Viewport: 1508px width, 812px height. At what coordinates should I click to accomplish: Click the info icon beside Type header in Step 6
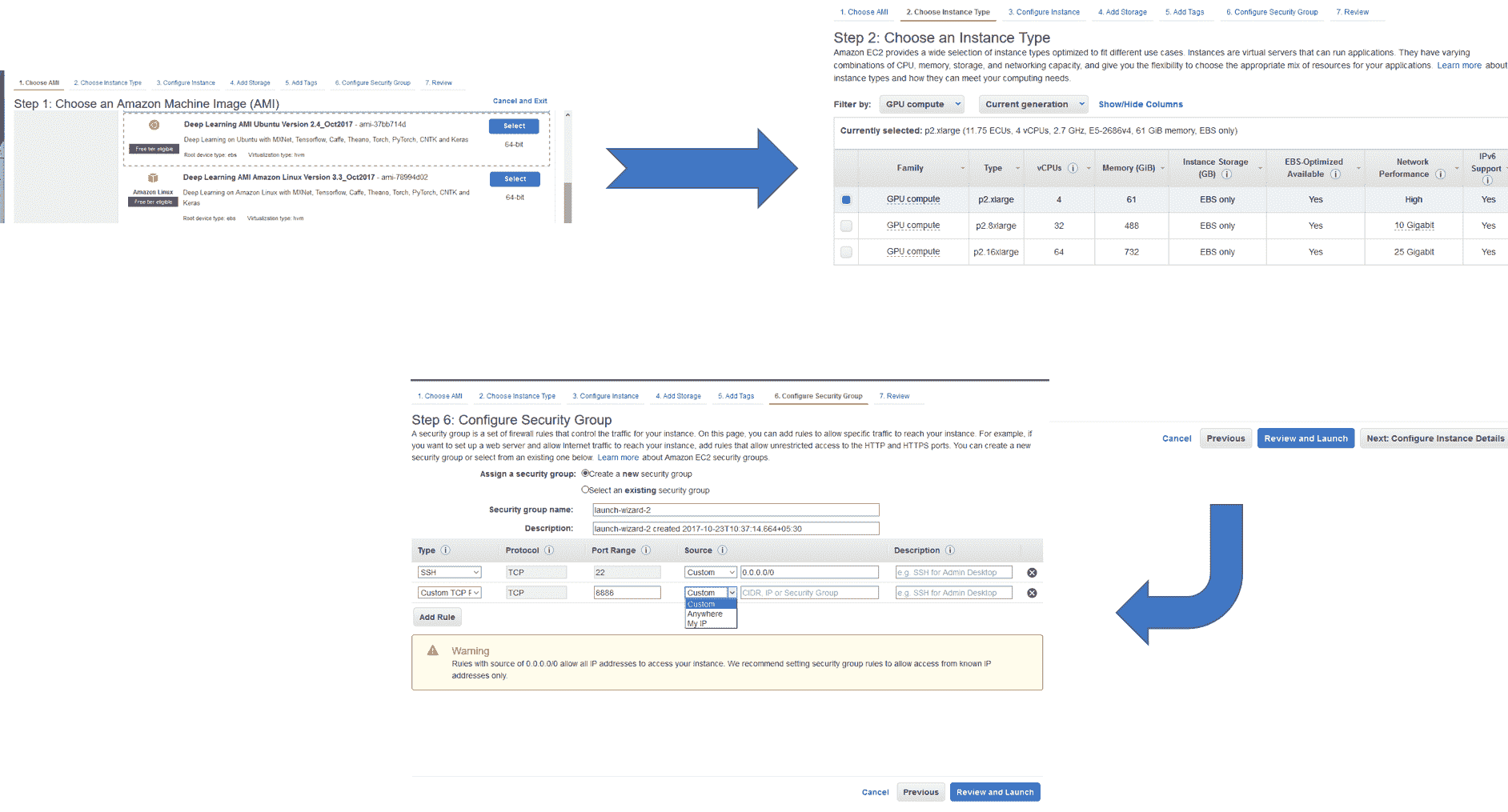(x=446, y=550)
